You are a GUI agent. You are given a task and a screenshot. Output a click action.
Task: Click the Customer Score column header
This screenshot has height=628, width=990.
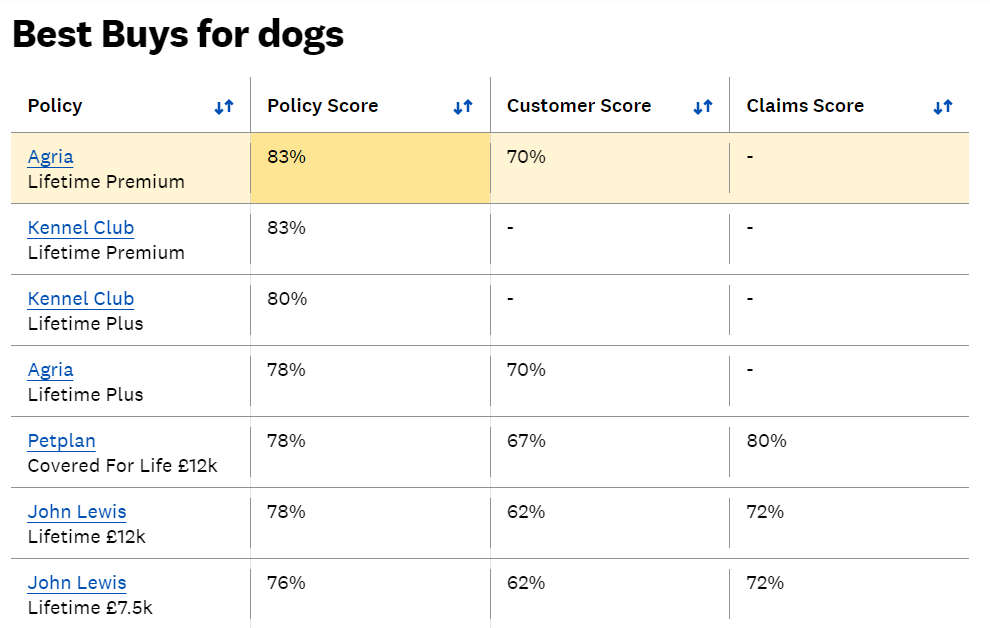579,106
